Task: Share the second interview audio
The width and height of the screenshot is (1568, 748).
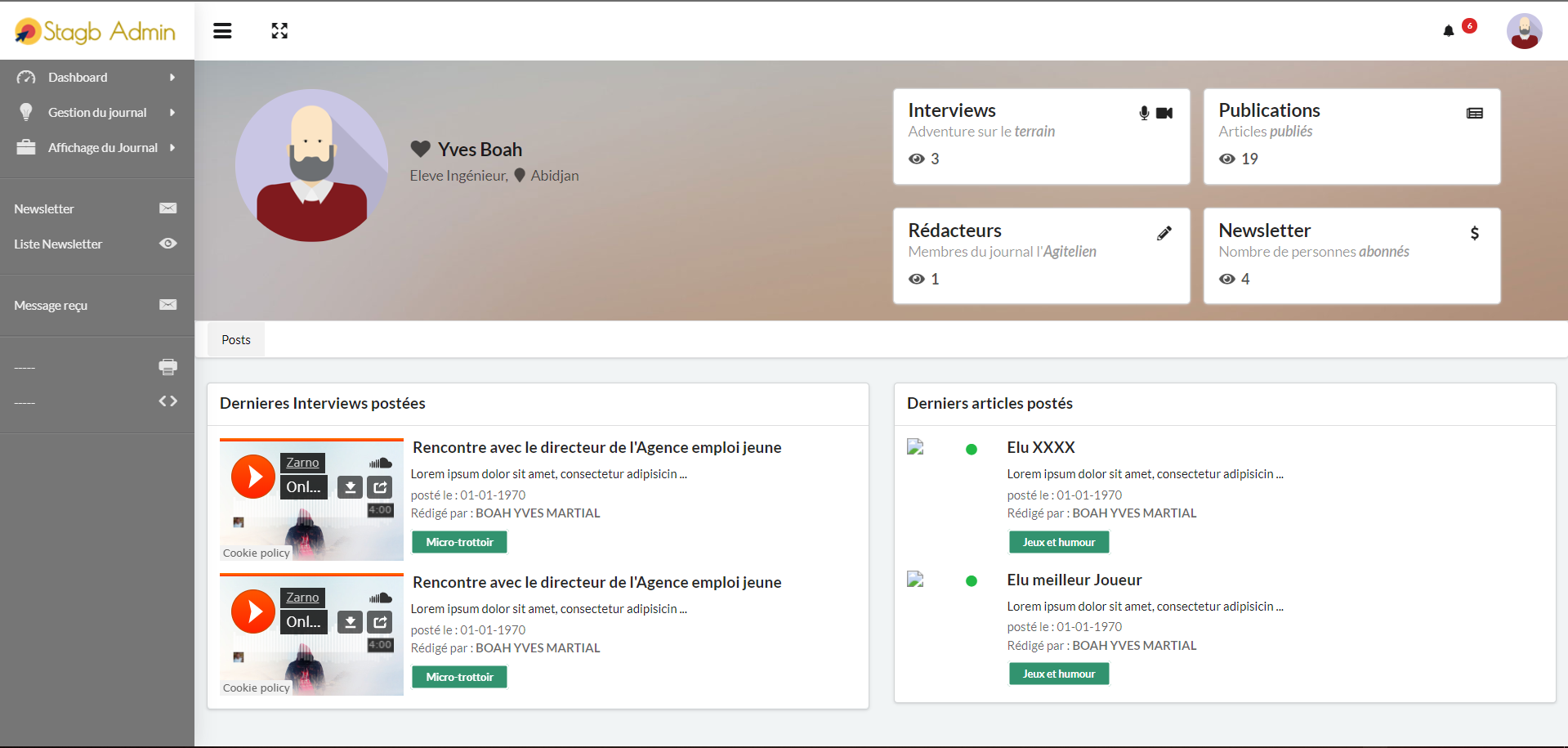Action: [380, 622]
